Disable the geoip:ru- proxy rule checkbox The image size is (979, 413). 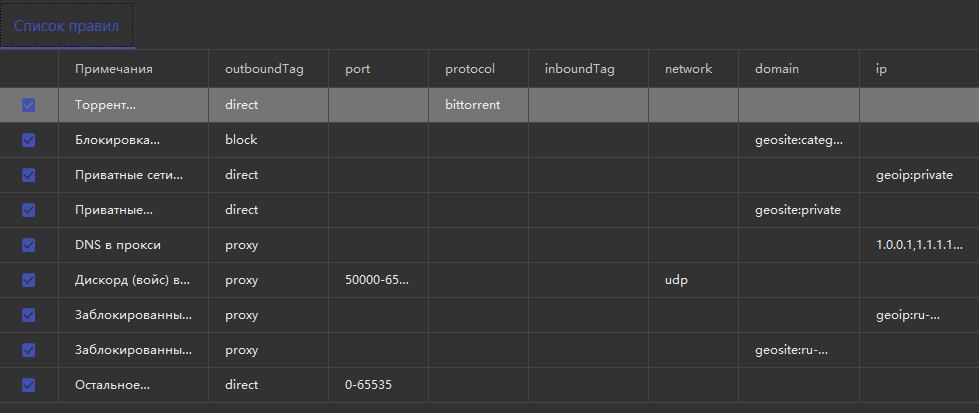click(29, 315)
